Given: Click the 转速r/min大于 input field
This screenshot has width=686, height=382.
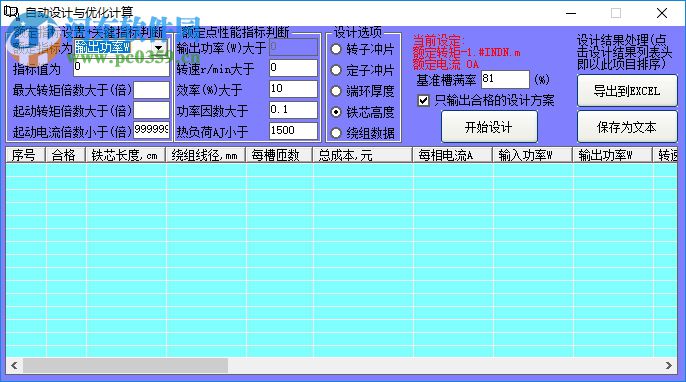Looking at the screenshot, I should click(293, 68).
